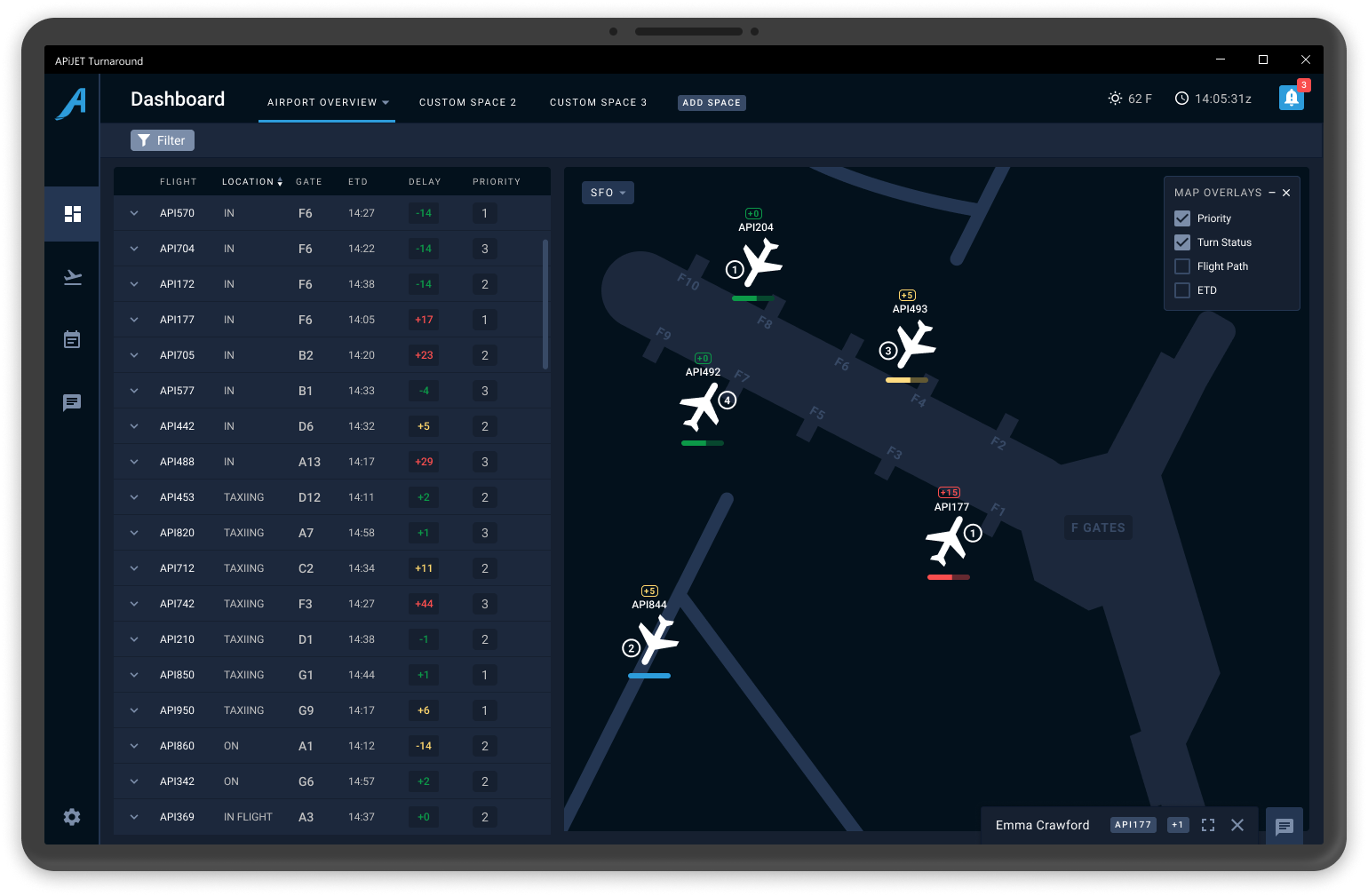Click the Add Space button
The image size is (1368, 896).
coord(712,103)
